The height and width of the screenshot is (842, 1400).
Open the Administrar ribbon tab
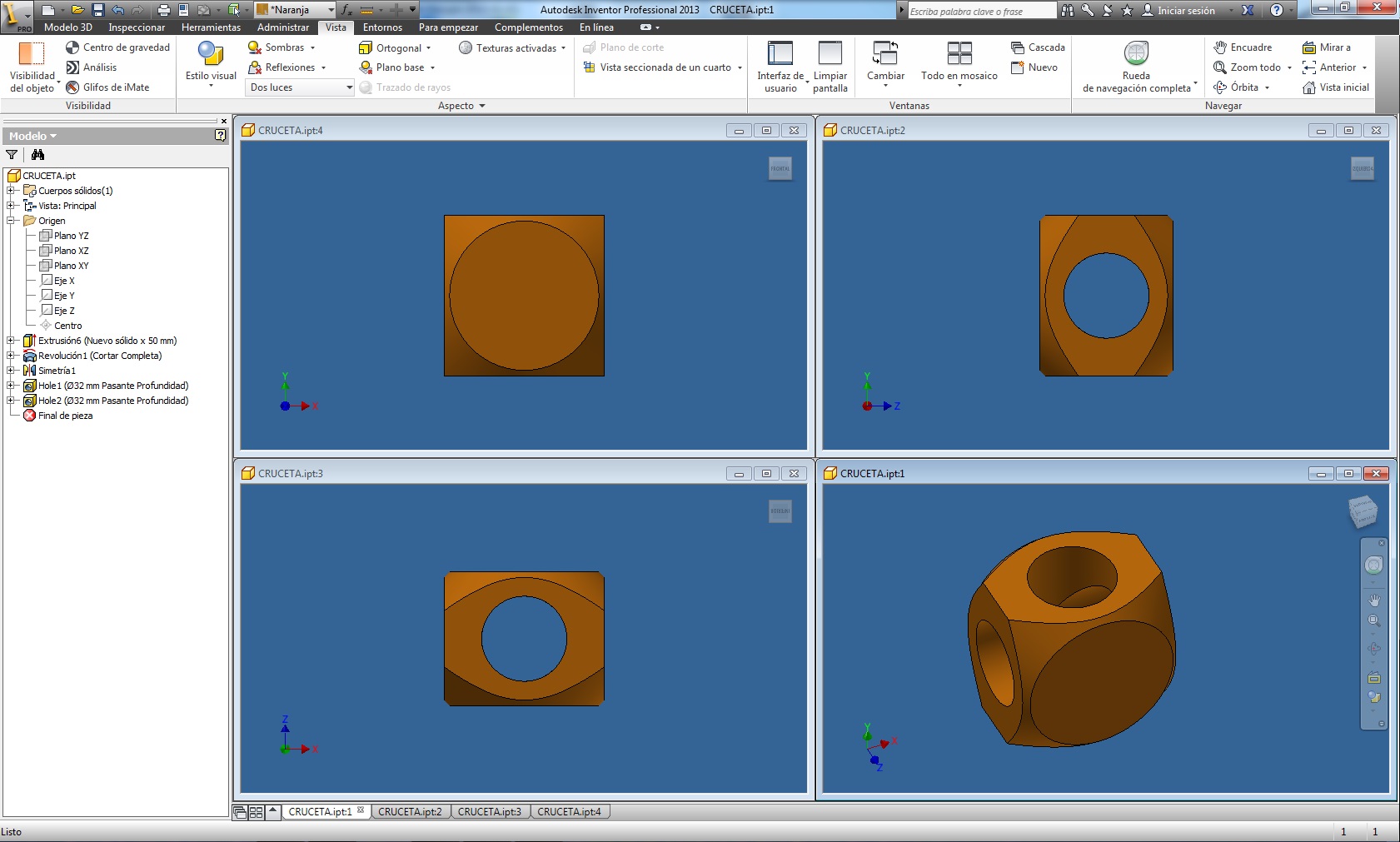[x=283, y=27]
